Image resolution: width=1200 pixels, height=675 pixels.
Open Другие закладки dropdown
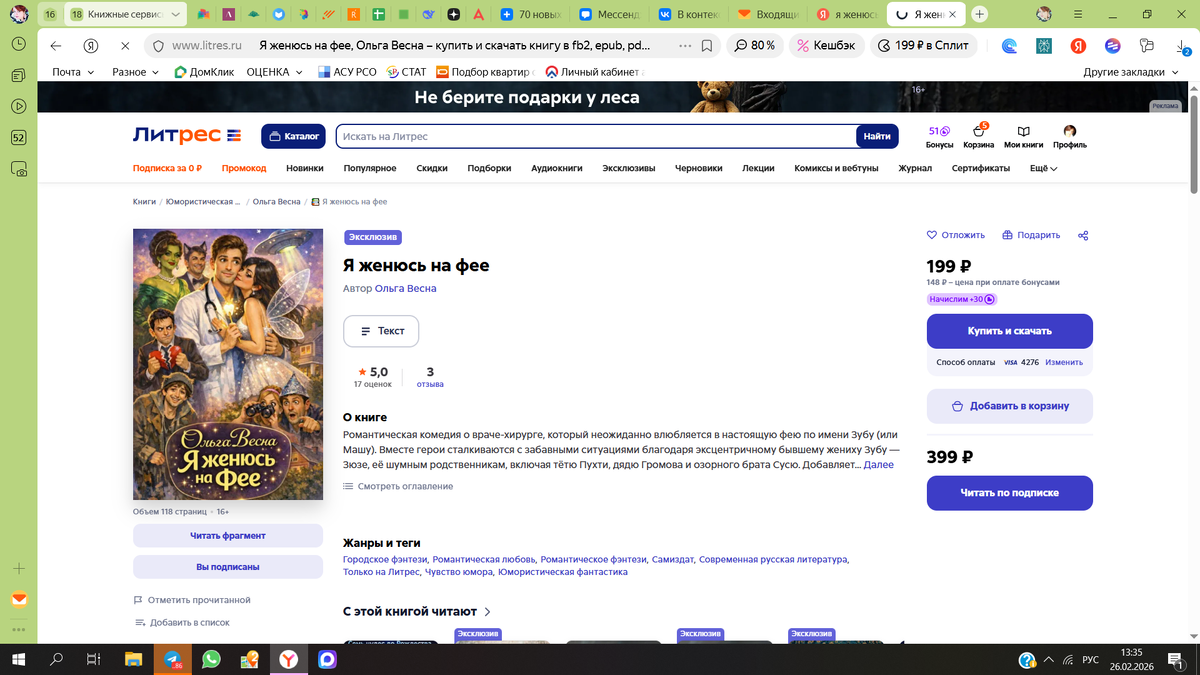(1131, 72)
